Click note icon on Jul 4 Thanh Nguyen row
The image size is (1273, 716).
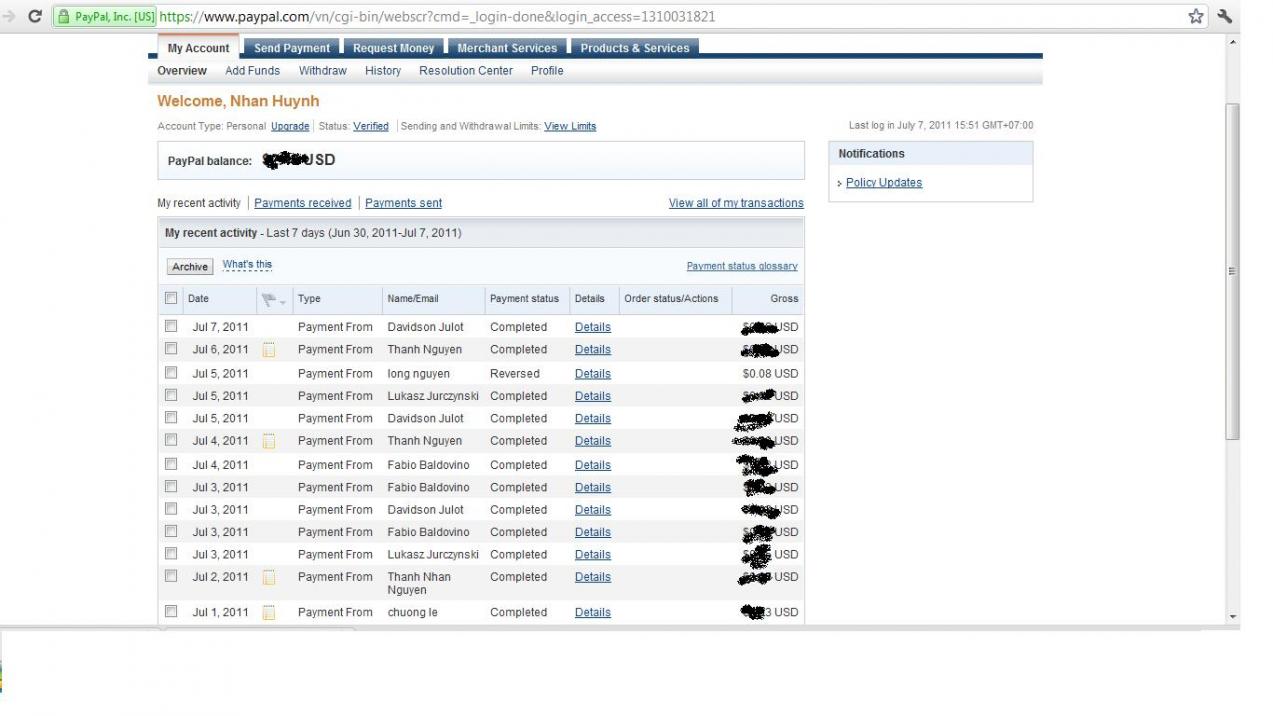pyautogui.click(x=268, y=441)
